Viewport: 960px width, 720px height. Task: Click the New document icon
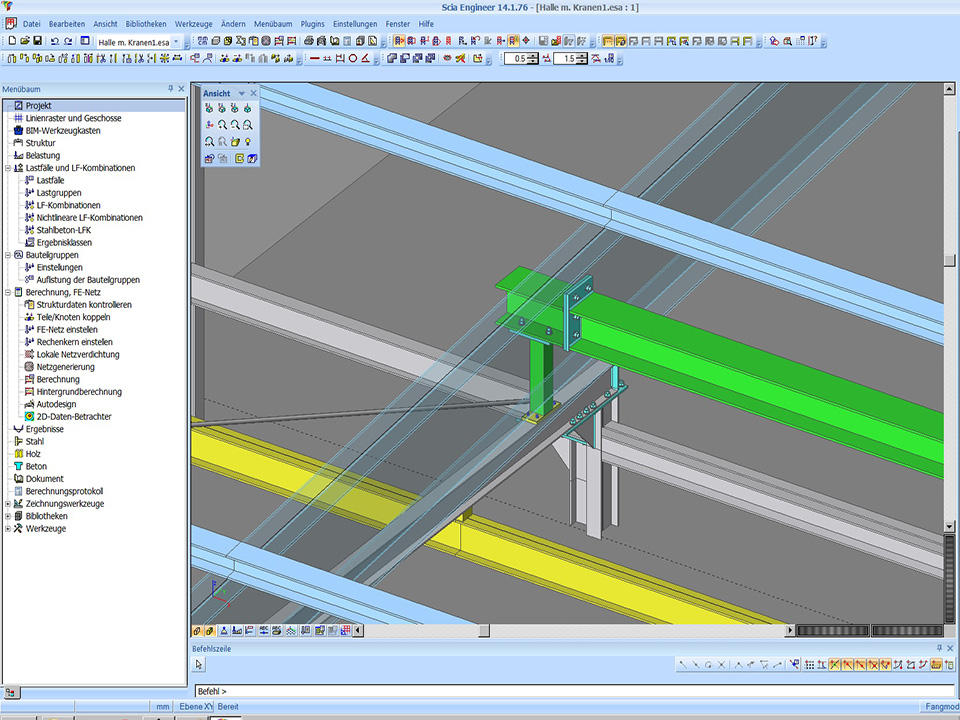click(x=11, y=41)
